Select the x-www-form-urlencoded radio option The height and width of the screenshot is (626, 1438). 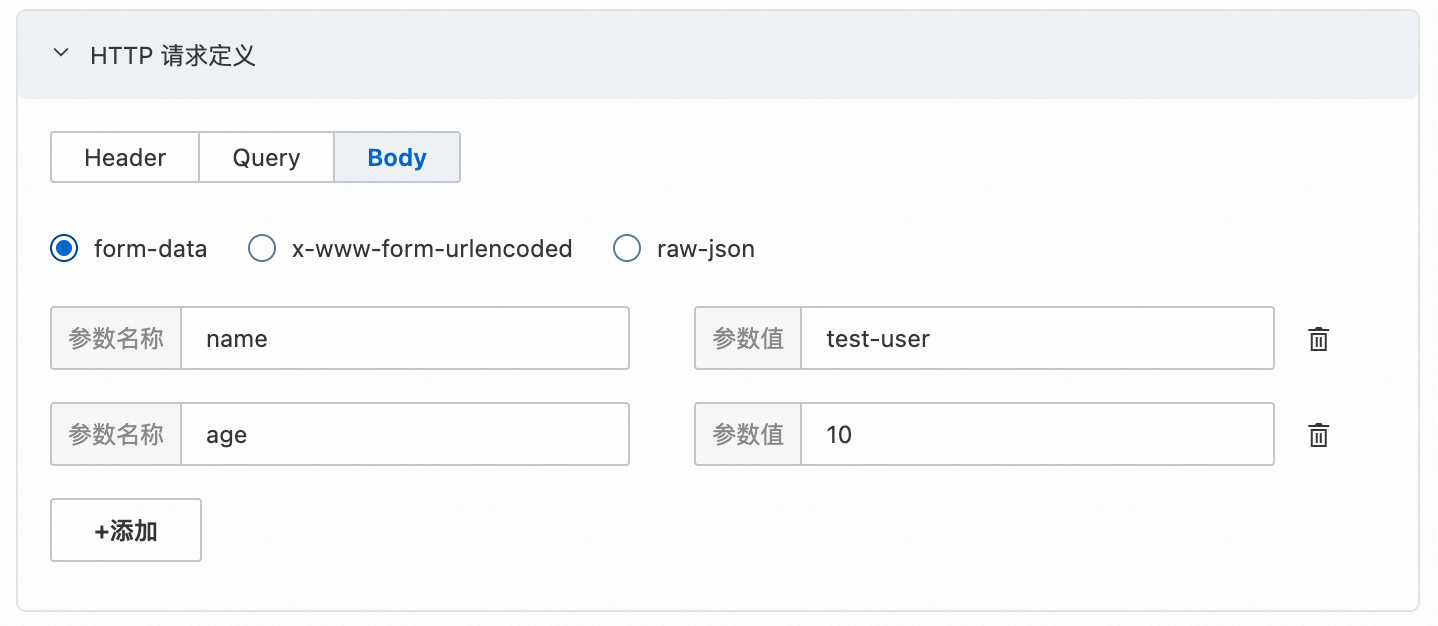(x=262, y=248)
